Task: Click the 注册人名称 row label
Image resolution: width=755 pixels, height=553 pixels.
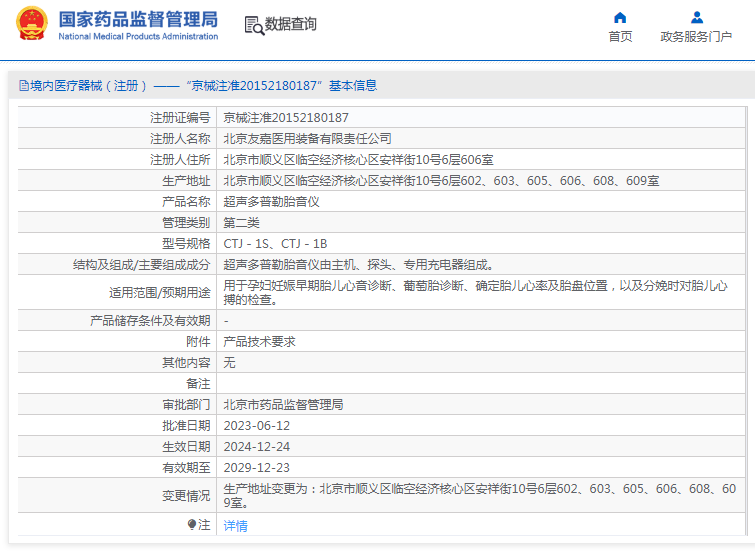Action: 180,139
